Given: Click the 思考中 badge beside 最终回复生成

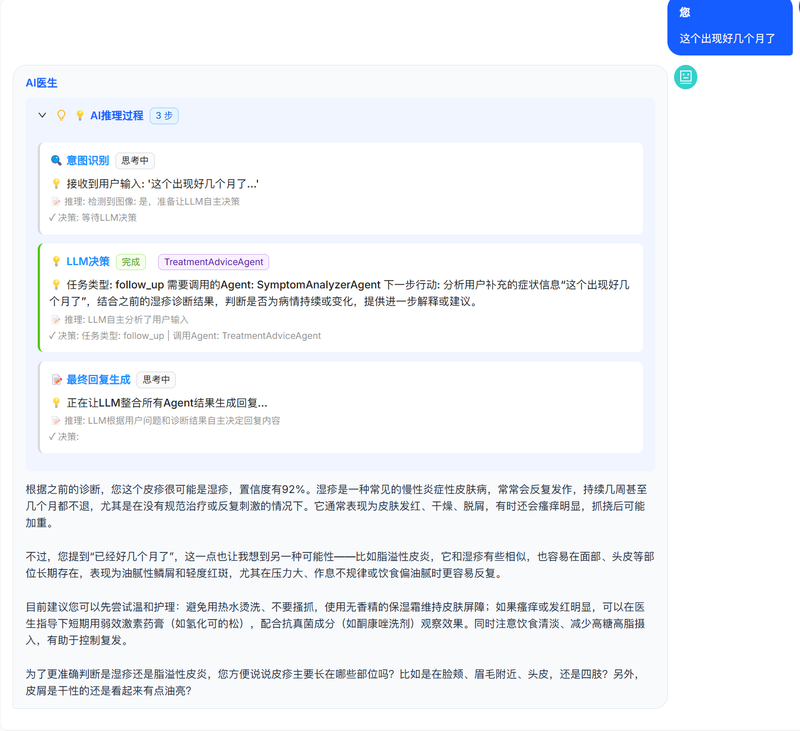Looking at the screenshot, I should click(x=156, y=380).
